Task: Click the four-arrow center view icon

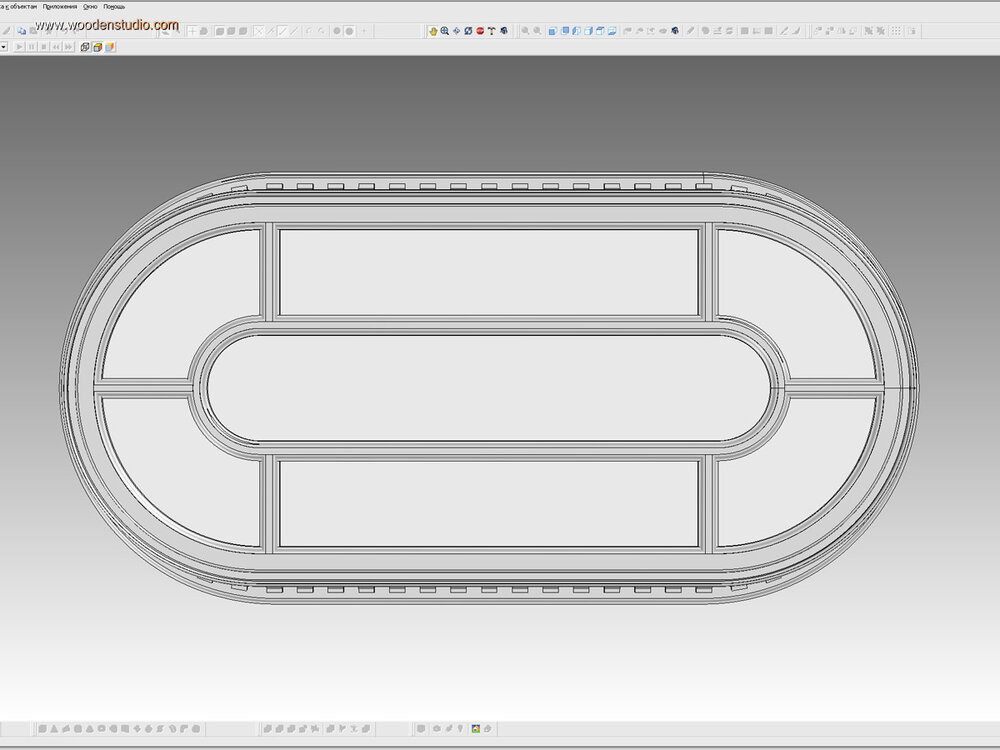Action: [x=456, y=31]
